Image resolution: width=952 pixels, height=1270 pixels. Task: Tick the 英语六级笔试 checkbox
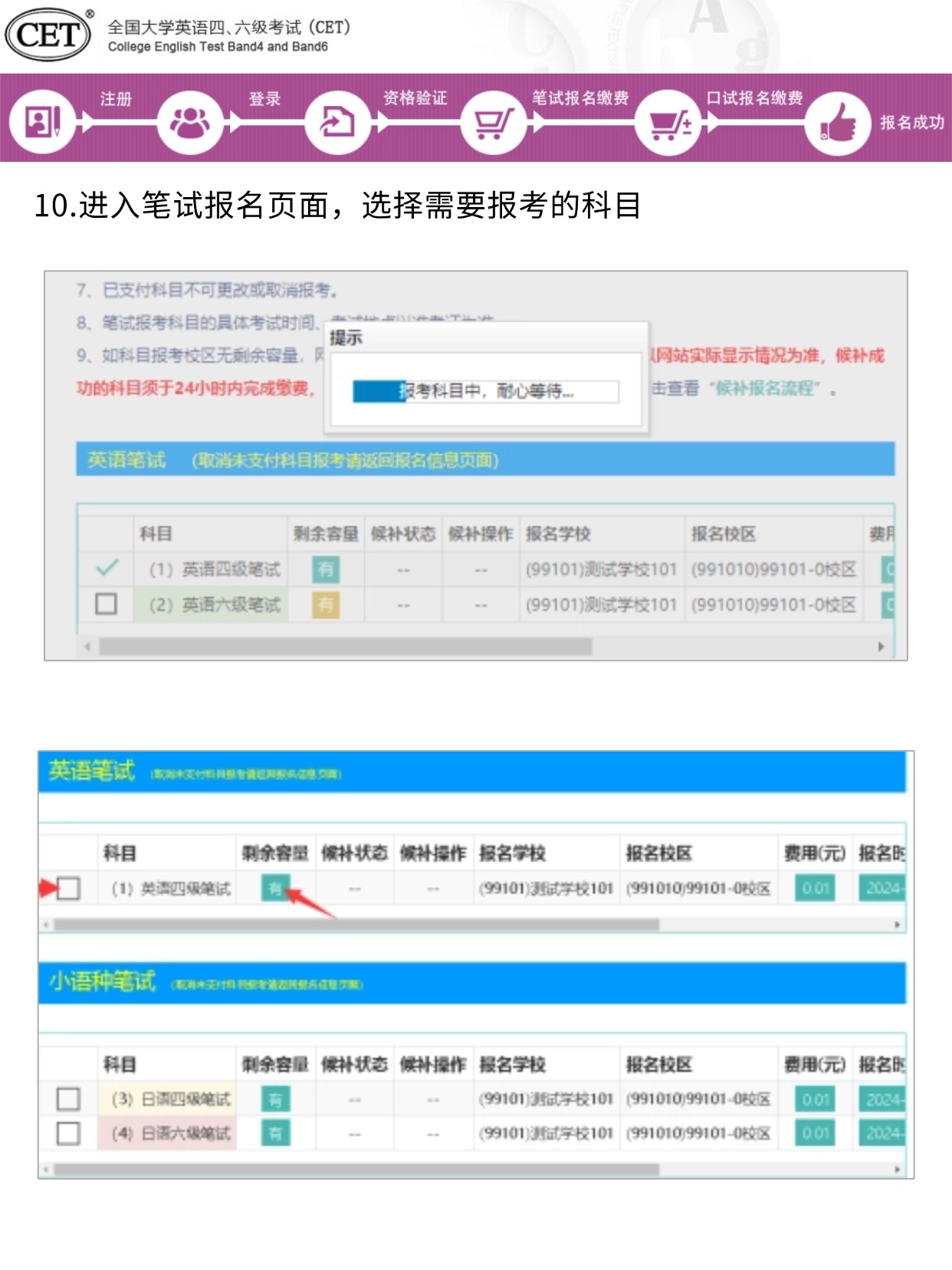(x=107, y=604)
